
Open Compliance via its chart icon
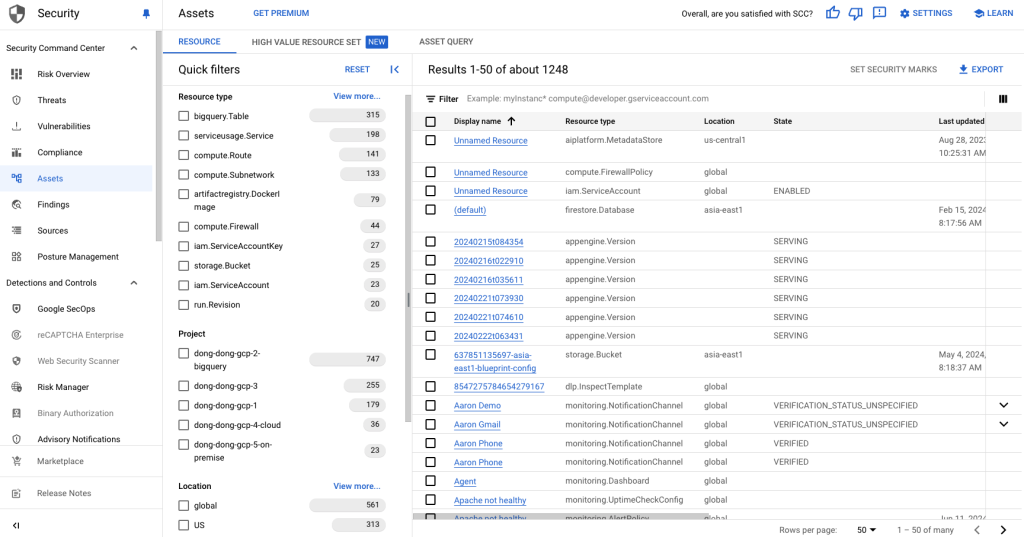(x=16, y=152)
